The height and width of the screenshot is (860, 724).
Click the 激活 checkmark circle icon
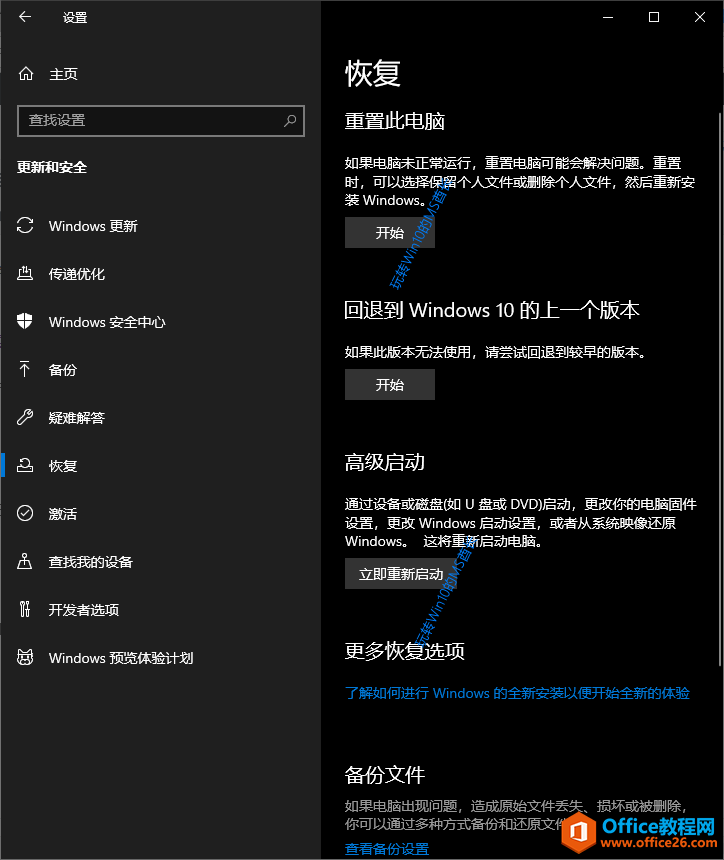[25, 513]
